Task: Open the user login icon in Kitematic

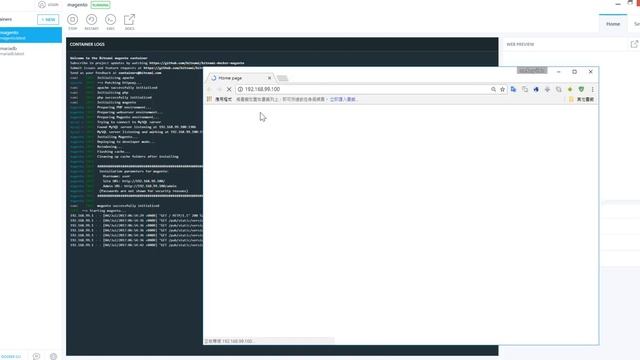Action: (x=42, y=4)
